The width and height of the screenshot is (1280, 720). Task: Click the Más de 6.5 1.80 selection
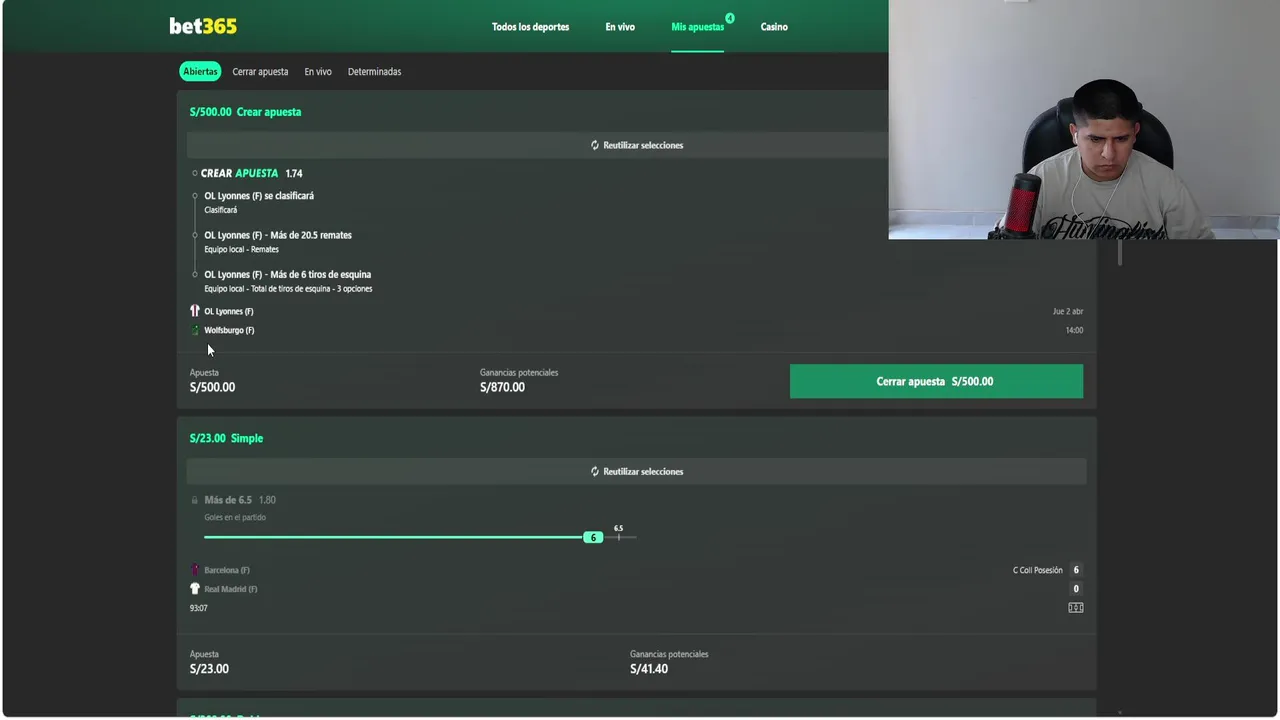240,500
